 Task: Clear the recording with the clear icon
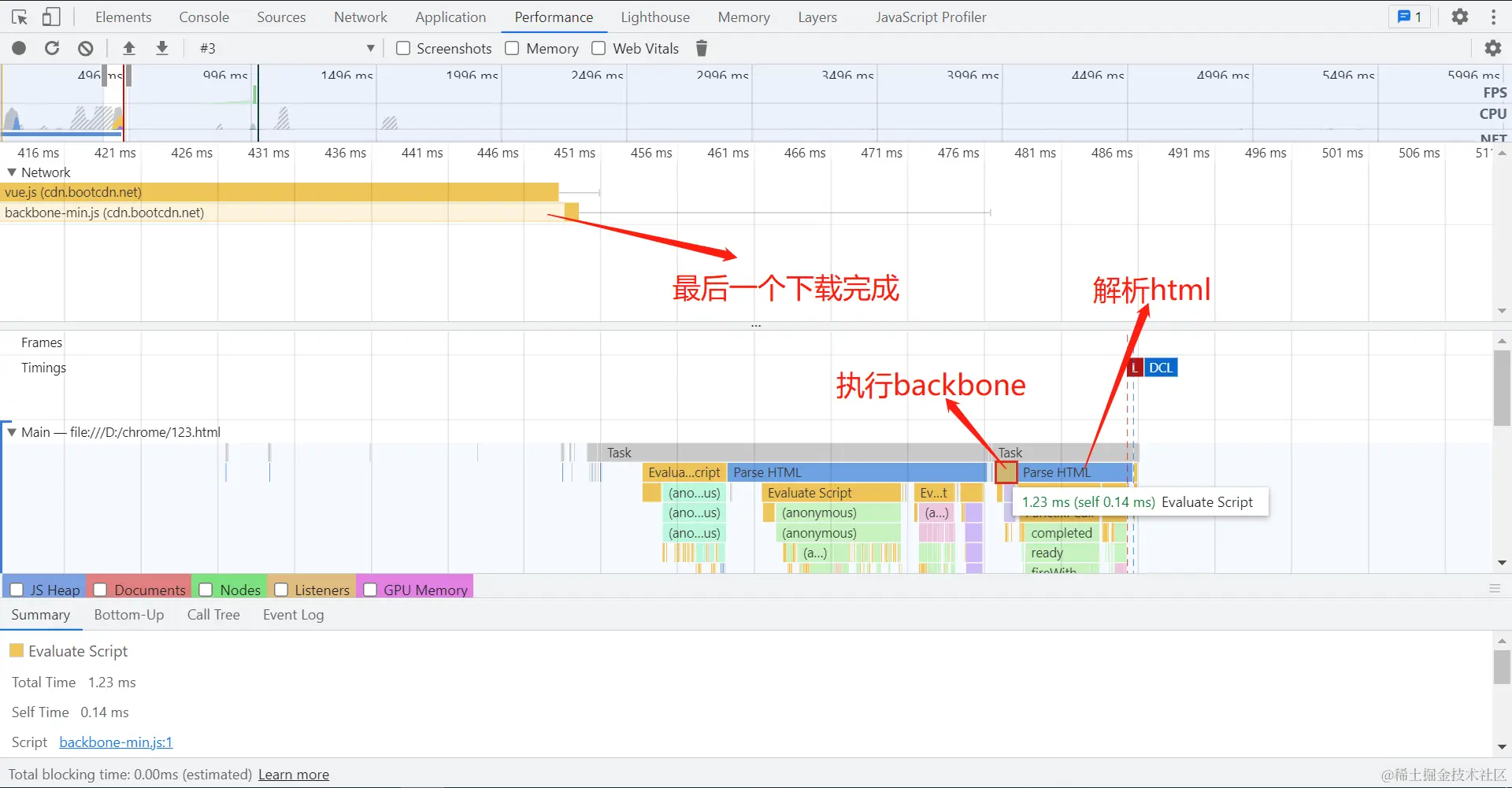[86, 48]
